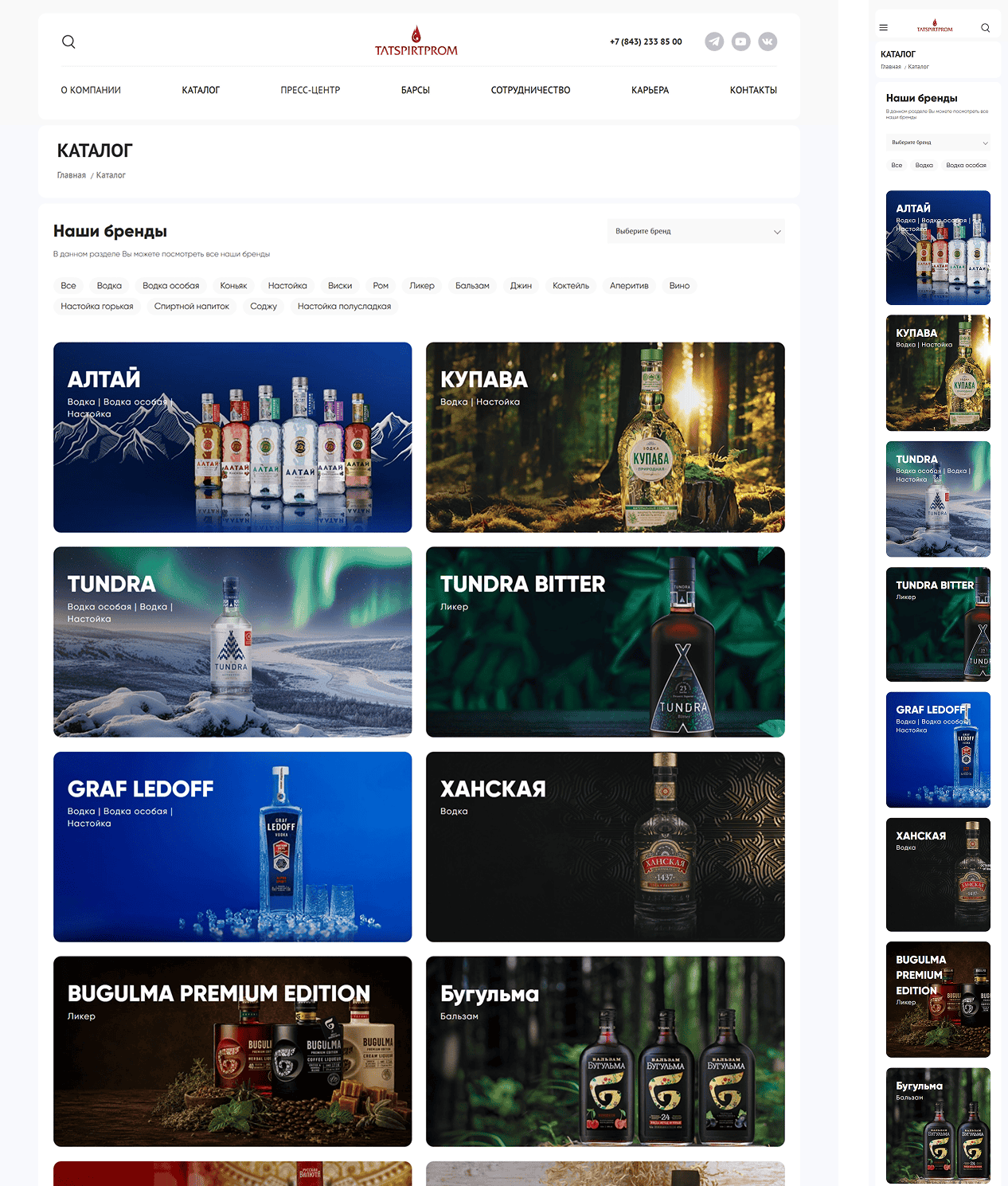This screenshot has width=1008, height=1186.
Task: Open the mobile hamburger menu icon
Action: pyautogui.click(x=883, y=28)
